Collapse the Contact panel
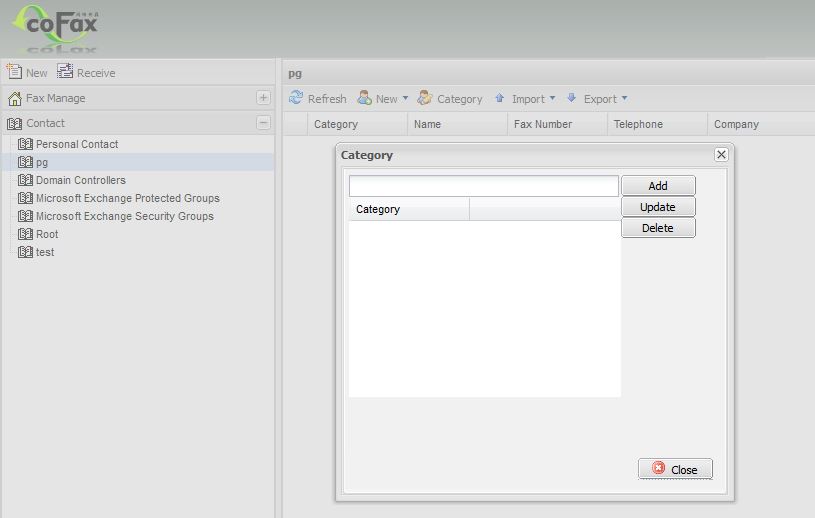Image resolution: width=815 pixels, height=518 pixels. pyautogui.click(x=264, y=123)
